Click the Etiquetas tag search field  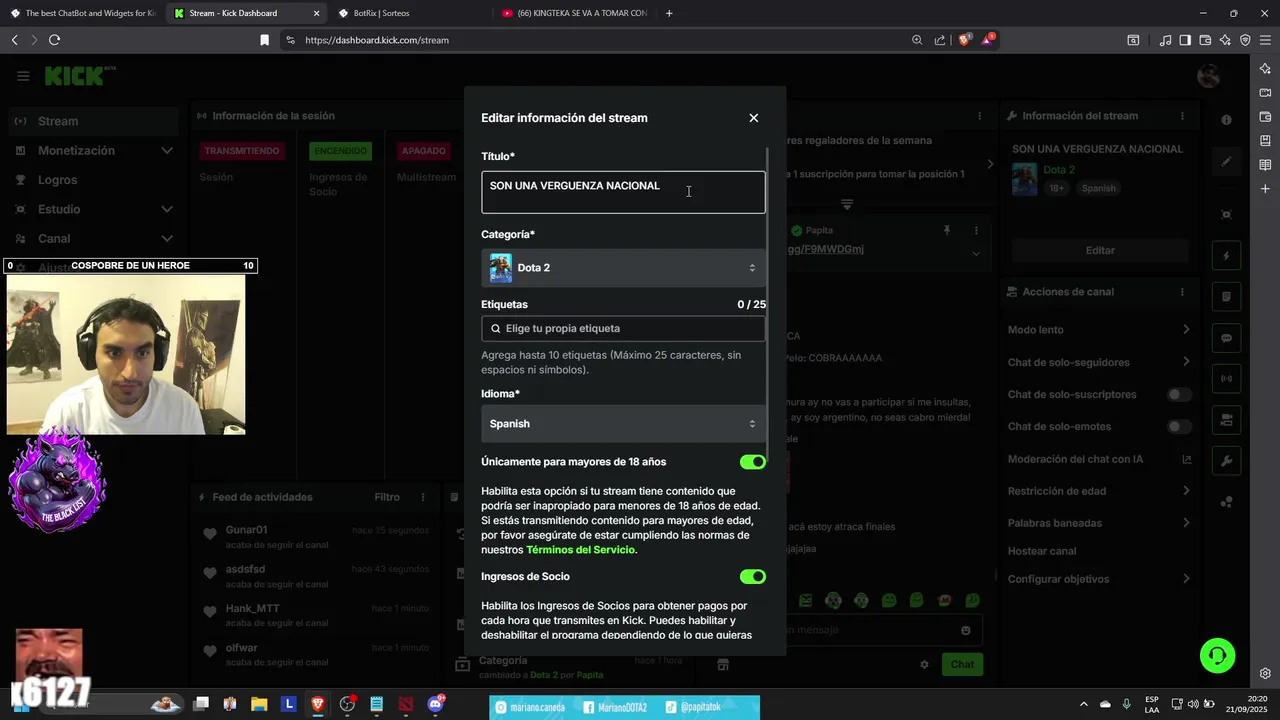tap(623, 328)
